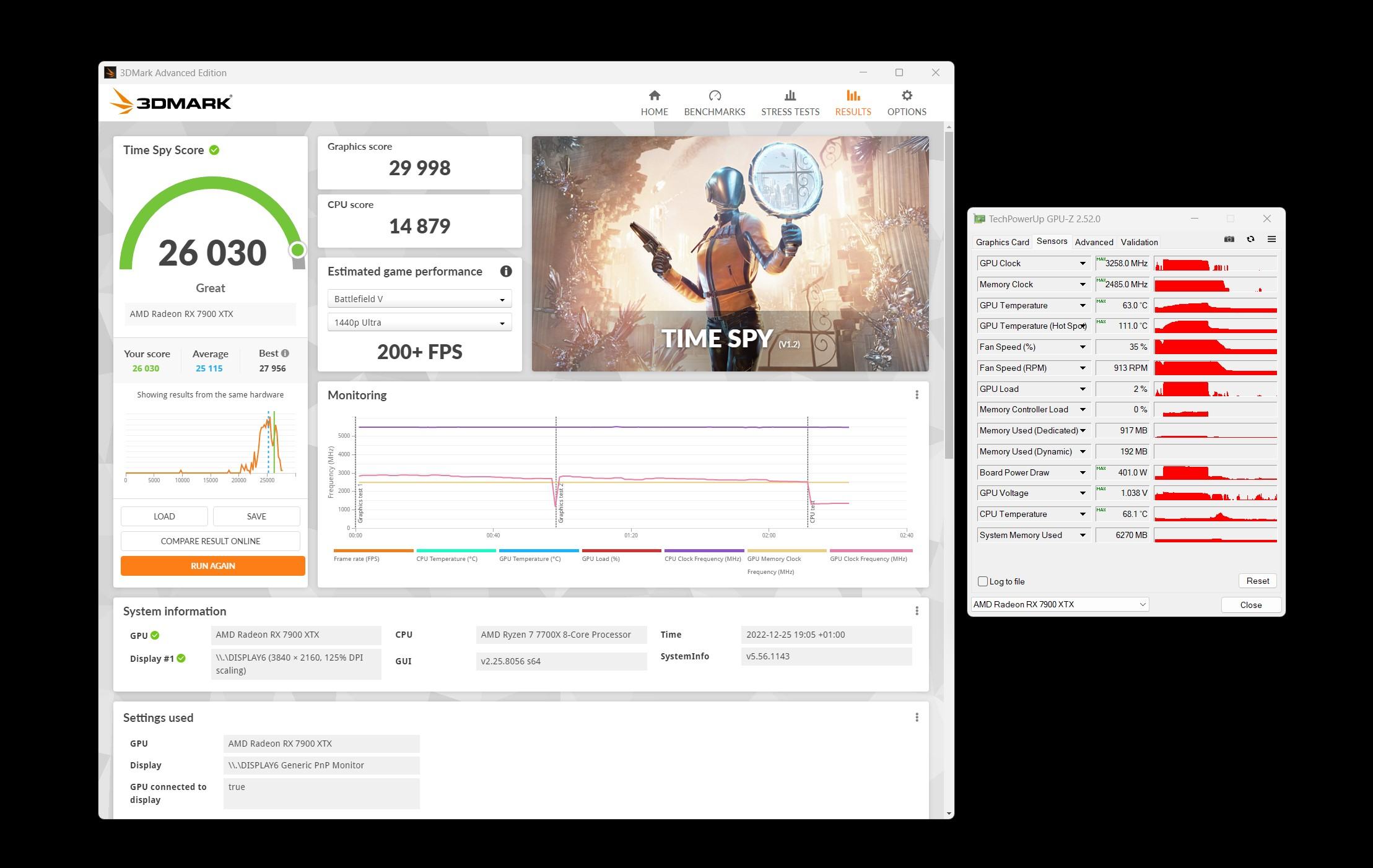Click the CPU field AMD Ryzen 7 7700X

coord(561,635)
